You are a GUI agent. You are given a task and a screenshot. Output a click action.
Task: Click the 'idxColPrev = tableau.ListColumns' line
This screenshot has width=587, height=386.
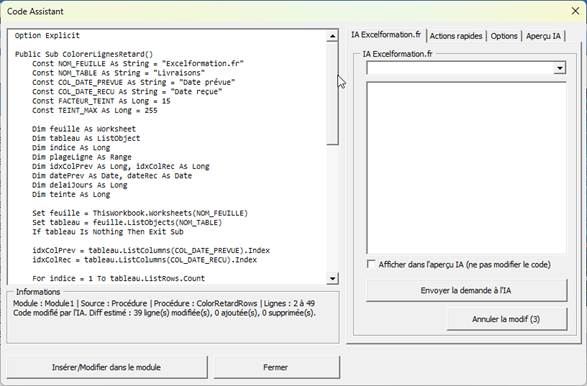click(151, 250)
